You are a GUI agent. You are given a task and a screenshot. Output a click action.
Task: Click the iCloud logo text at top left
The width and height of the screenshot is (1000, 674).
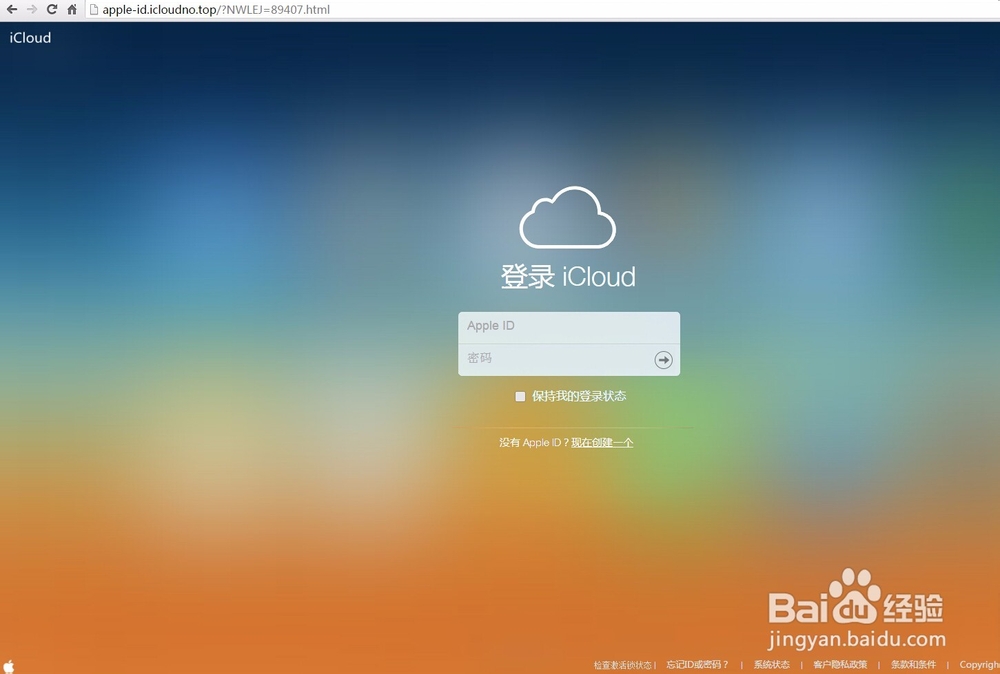[30, 38]
